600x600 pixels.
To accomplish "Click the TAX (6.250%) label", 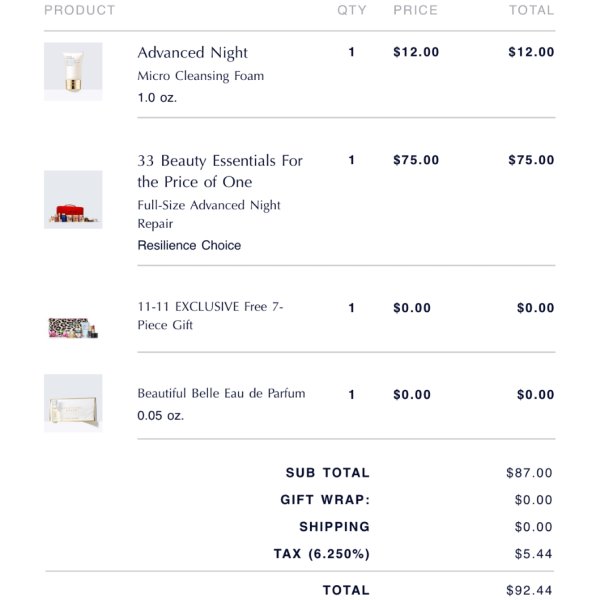I will [x=322, y=554].
